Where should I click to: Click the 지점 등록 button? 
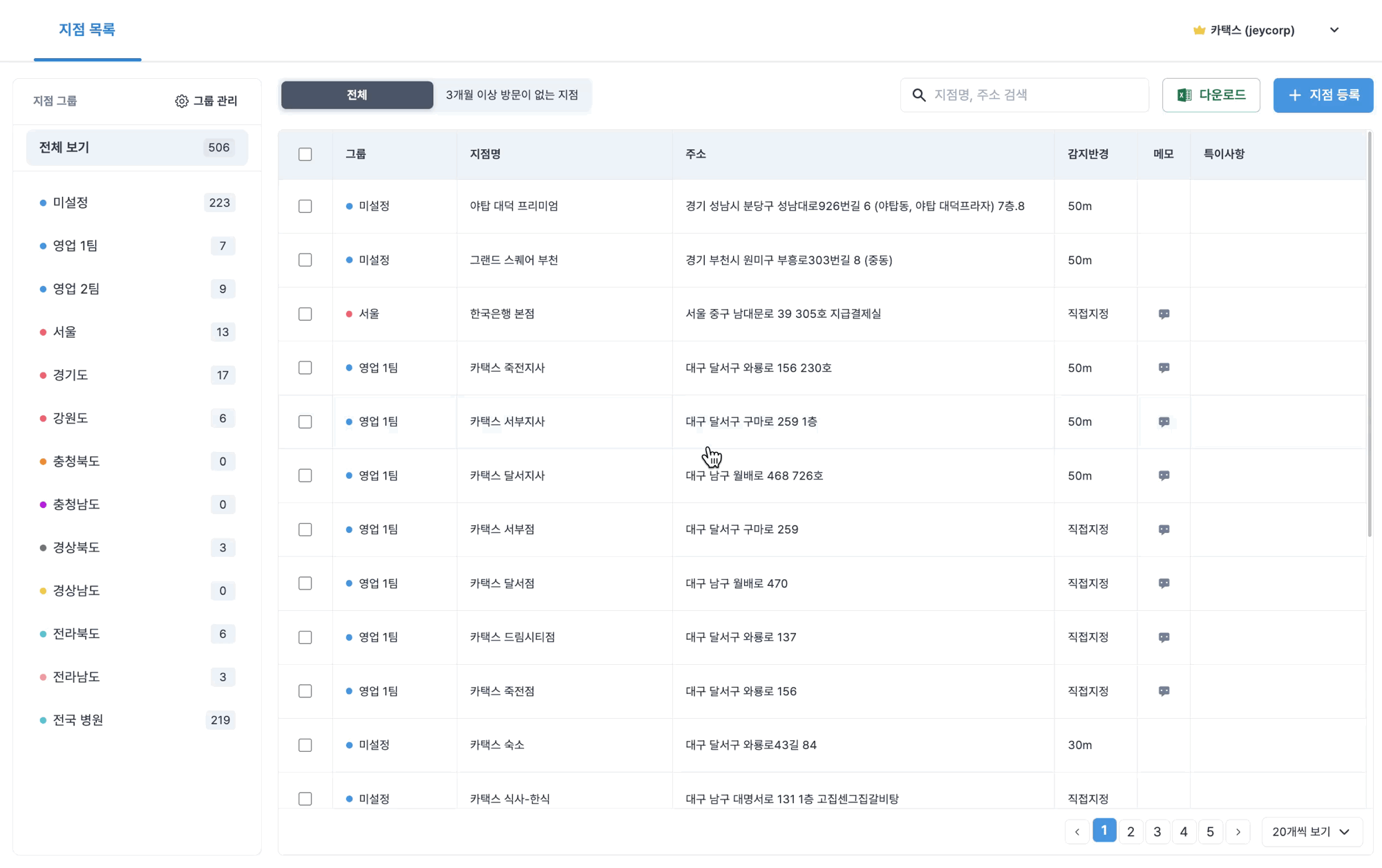(x=1323, y=95)
